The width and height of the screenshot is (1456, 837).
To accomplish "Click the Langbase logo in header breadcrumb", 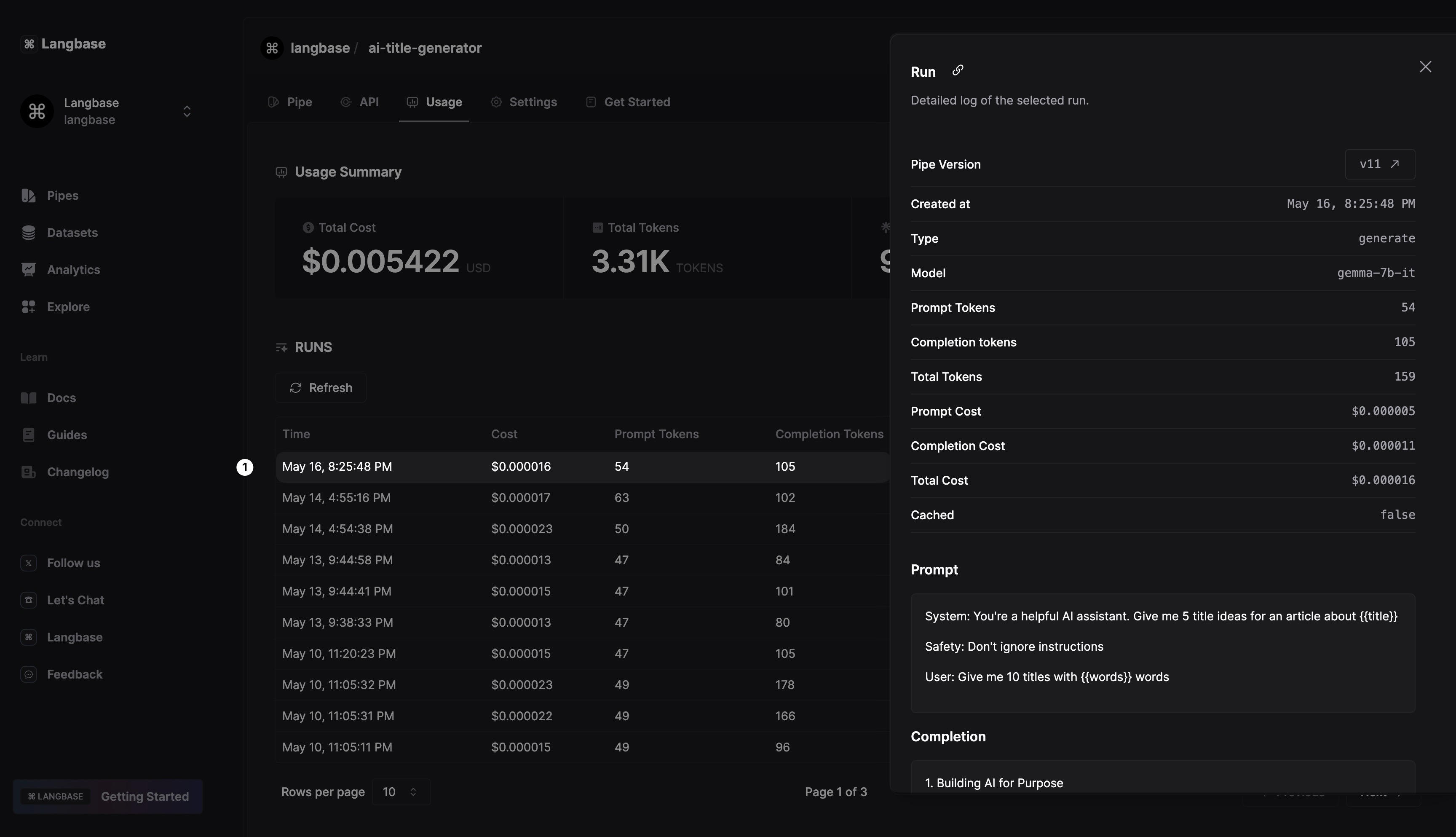I will point(272,48).
